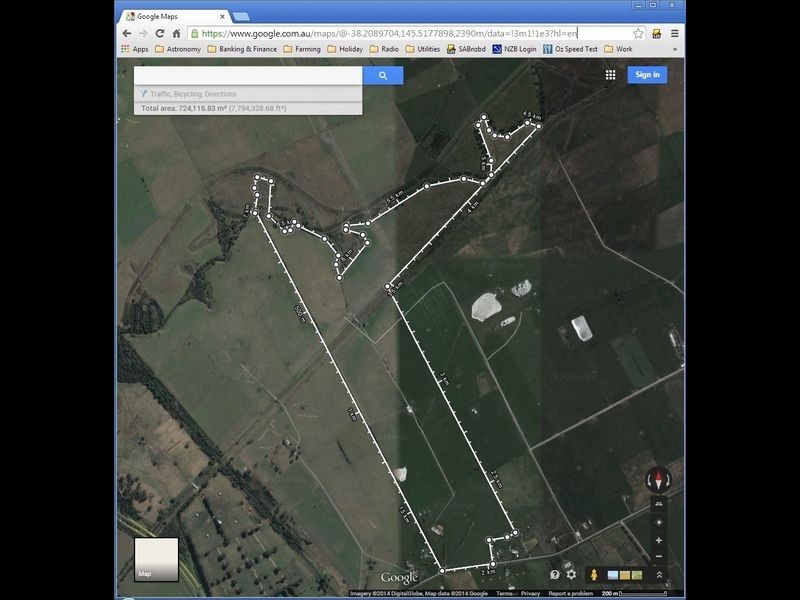Open the Google apps grid
Image resolution: width=800 pixels, height=600 pixels.
(x=610, y=75)
